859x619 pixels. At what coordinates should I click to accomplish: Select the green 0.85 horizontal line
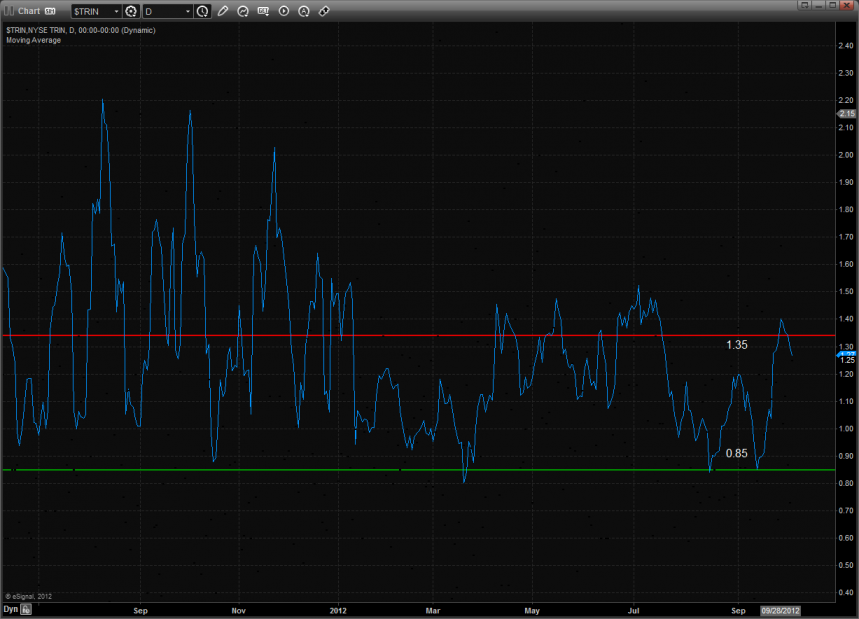419,470
